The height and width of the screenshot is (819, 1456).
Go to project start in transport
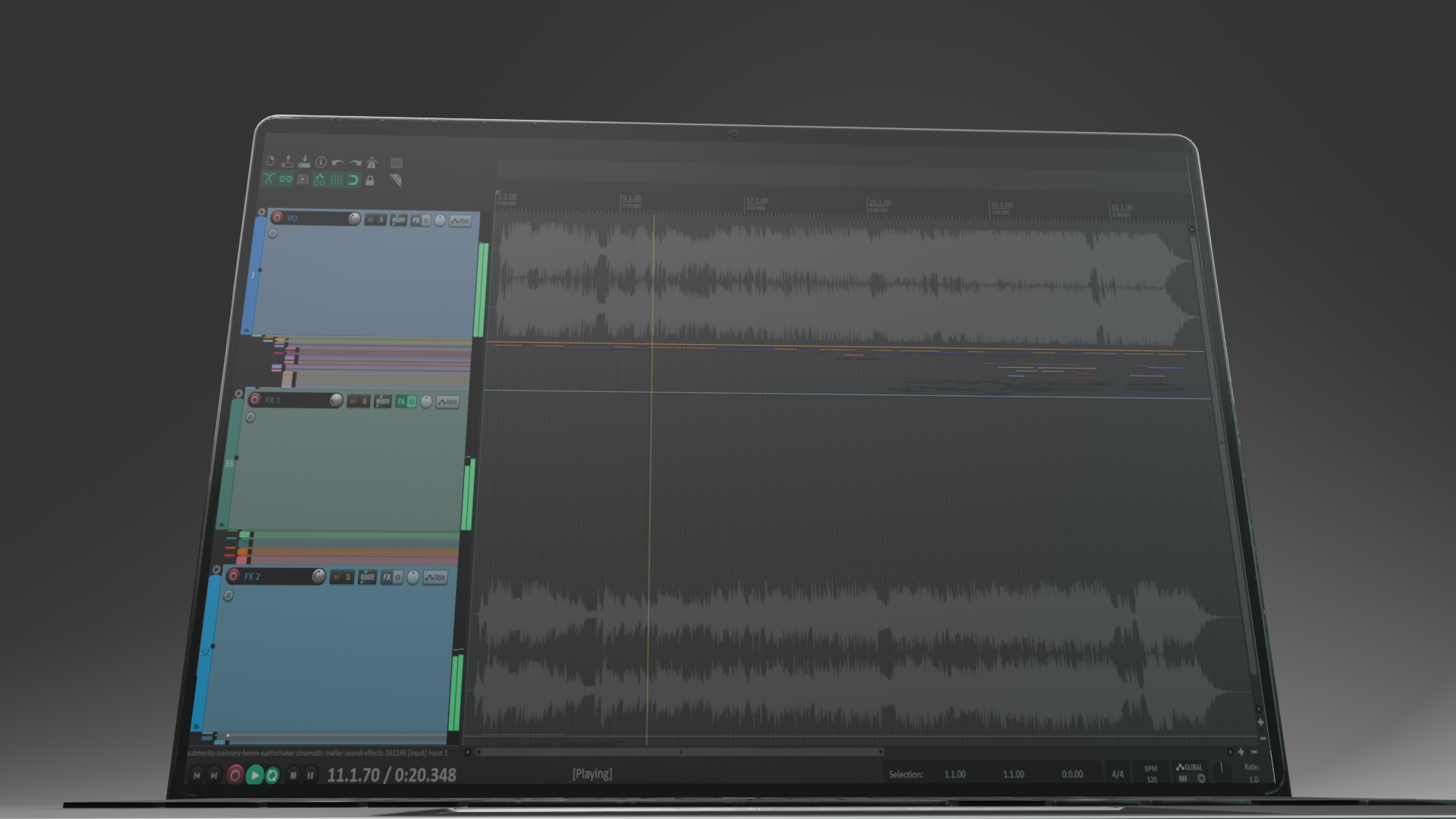click(197, 774)
